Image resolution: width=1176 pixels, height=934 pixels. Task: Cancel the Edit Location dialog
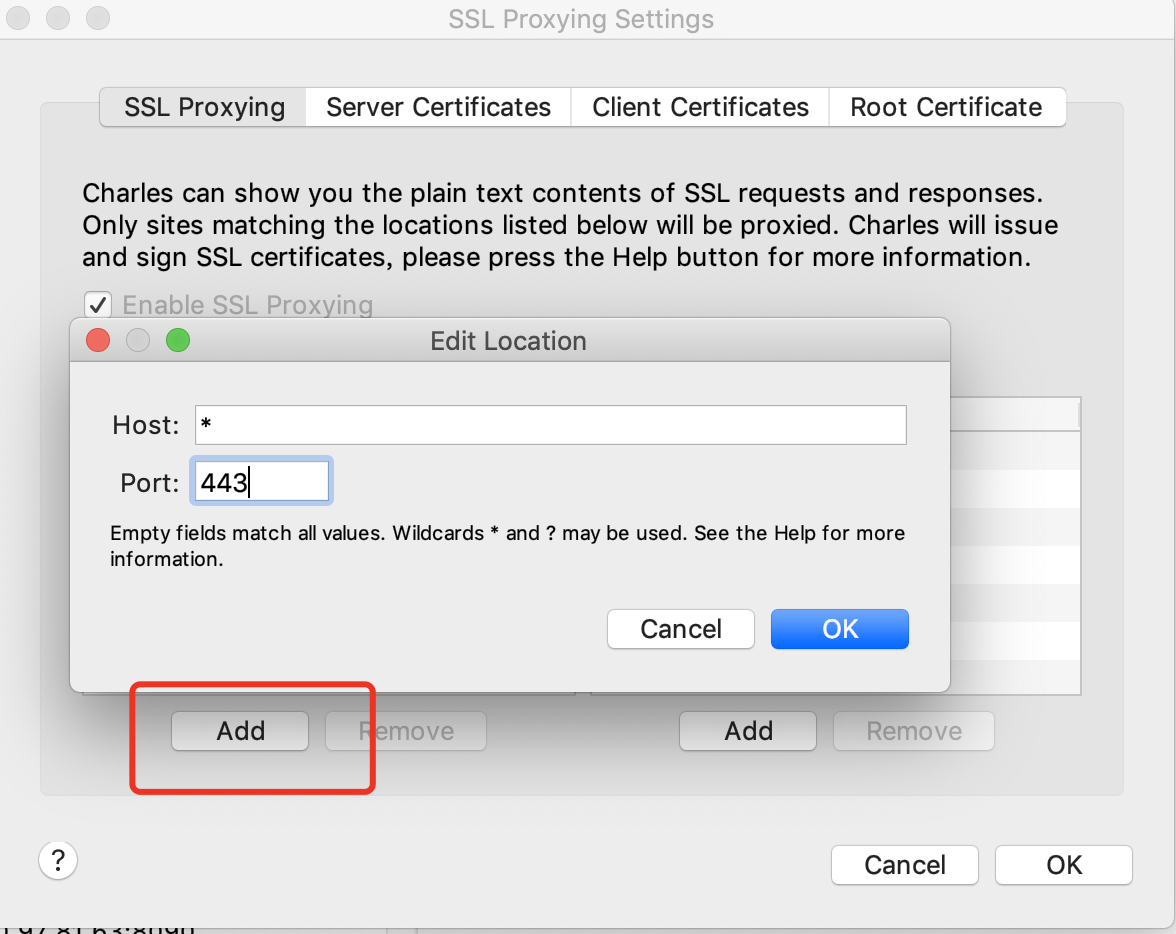(680, 629)
